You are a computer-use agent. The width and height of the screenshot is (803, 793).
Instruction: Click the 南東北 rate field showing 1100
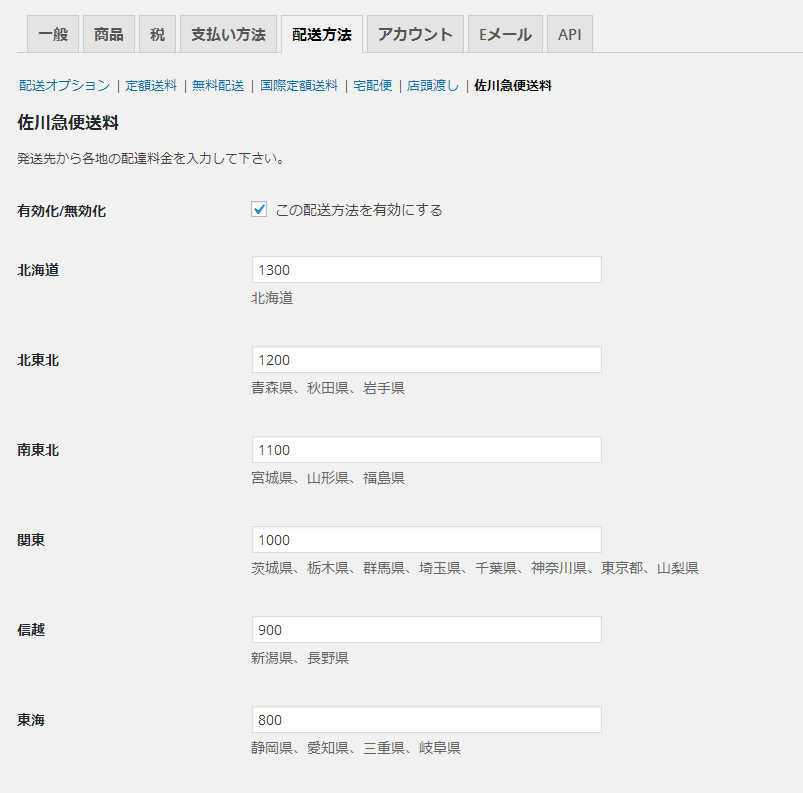427,450
